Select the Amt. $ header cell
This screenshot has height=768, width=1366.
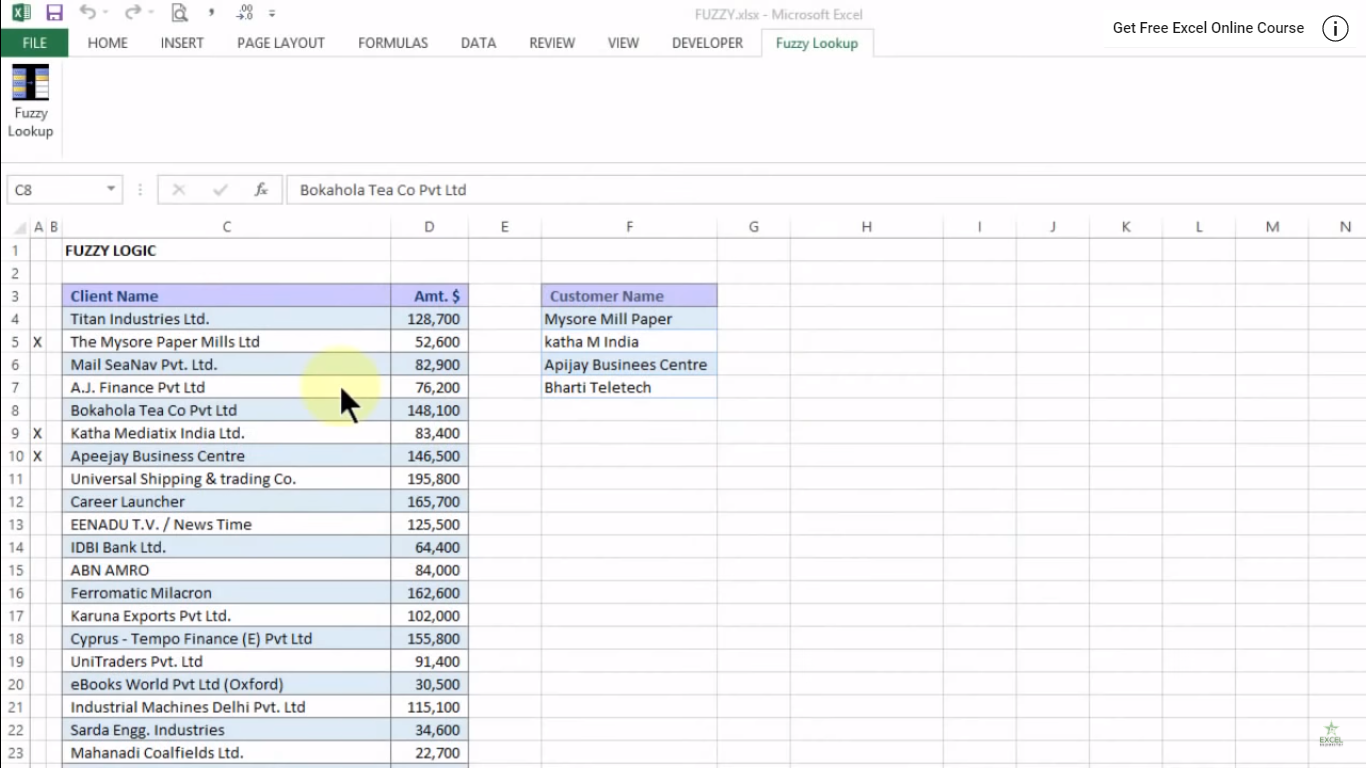click(x=429, y=296)
